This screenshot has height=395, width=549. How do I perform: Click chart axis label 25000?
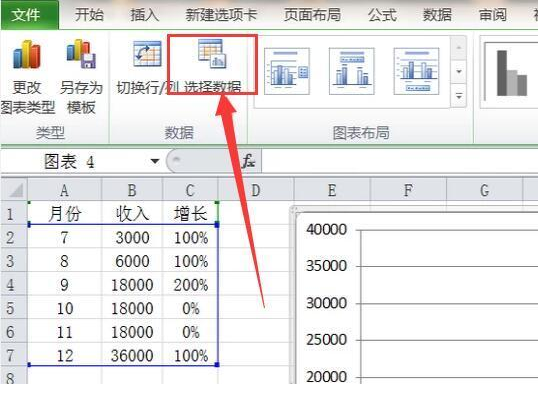(x=326, y=339)
